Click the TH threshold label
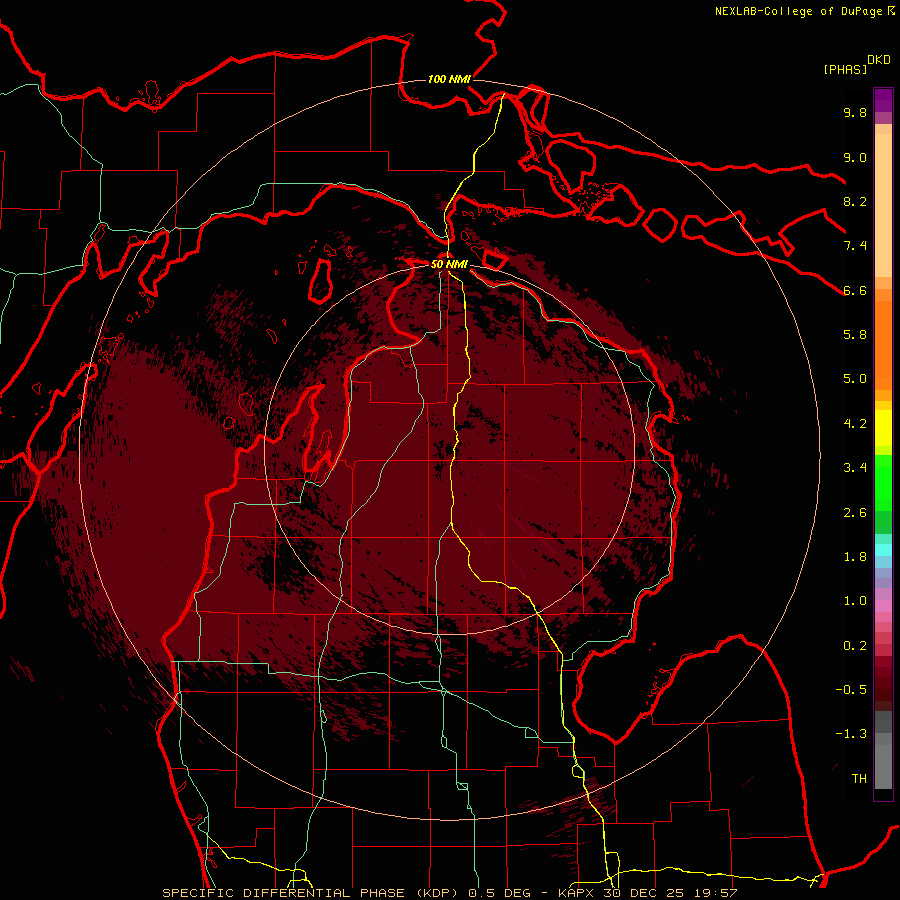Viewport: 900px width, 900px height. click(x=859, y=779)
